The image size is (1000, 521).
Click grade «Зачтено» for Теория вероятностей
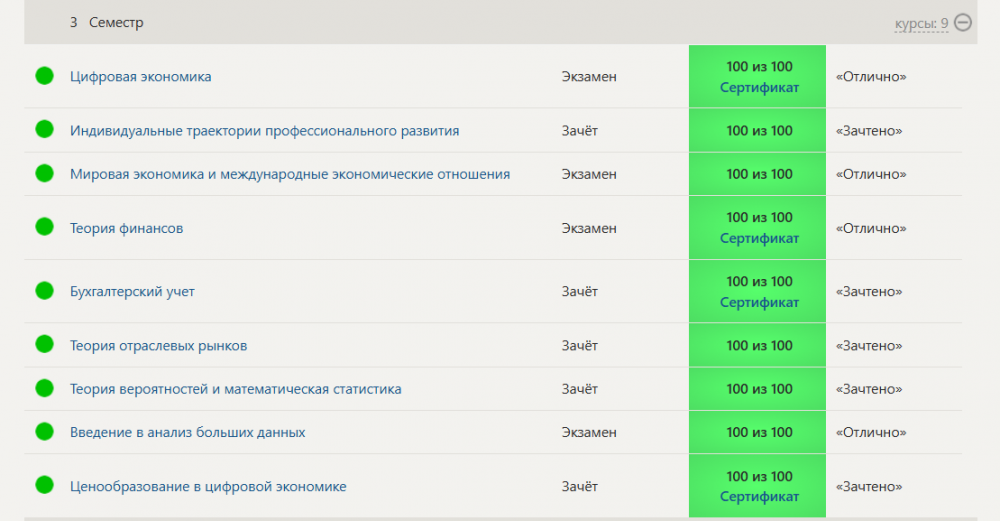869,389
